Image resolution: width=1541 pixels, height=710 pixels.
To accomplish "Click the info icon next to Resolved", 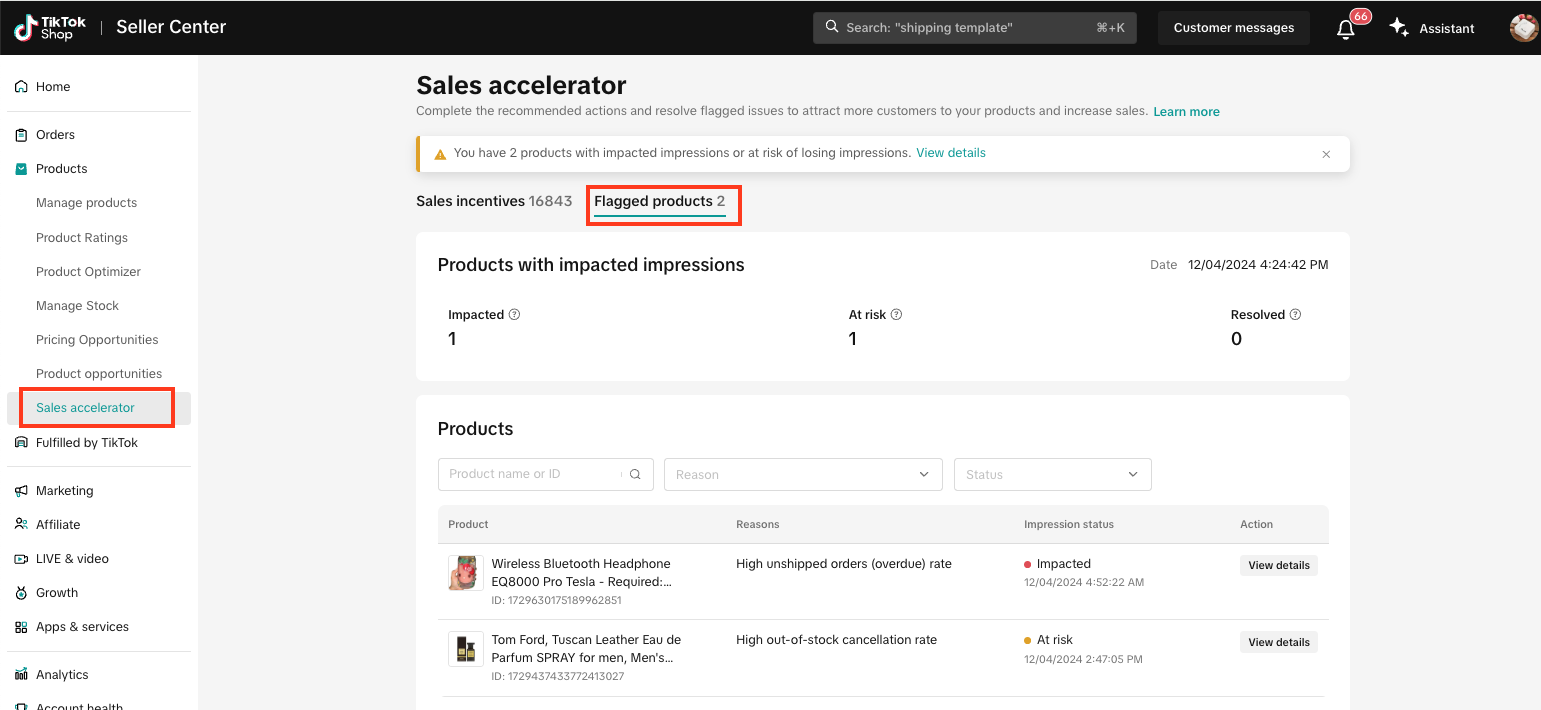I will (1295, 314).
